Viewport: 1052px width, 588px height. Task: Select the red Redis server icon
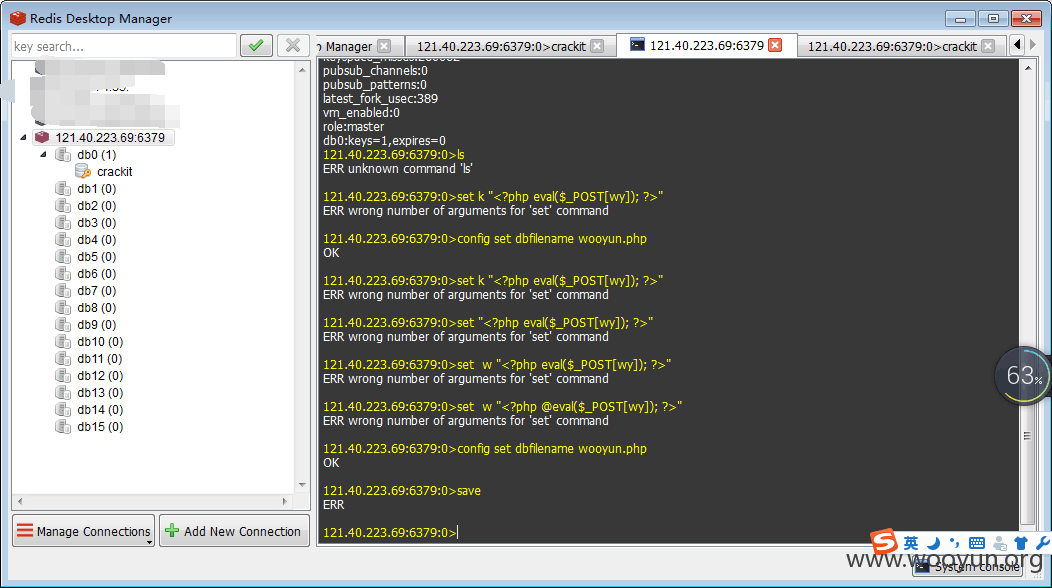(x=42, y=137)
